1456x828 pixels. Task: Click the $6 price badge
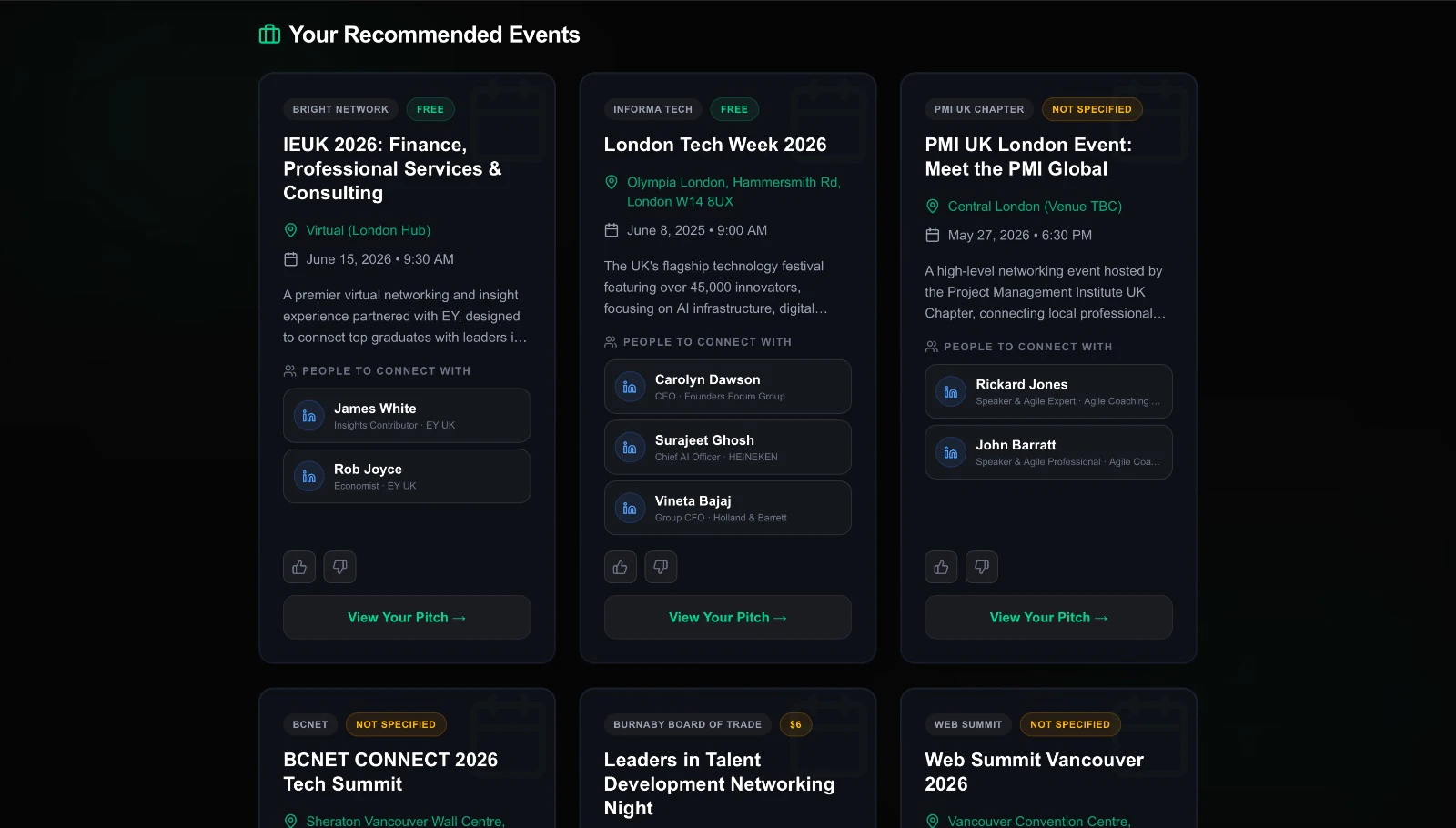point(795,724)
